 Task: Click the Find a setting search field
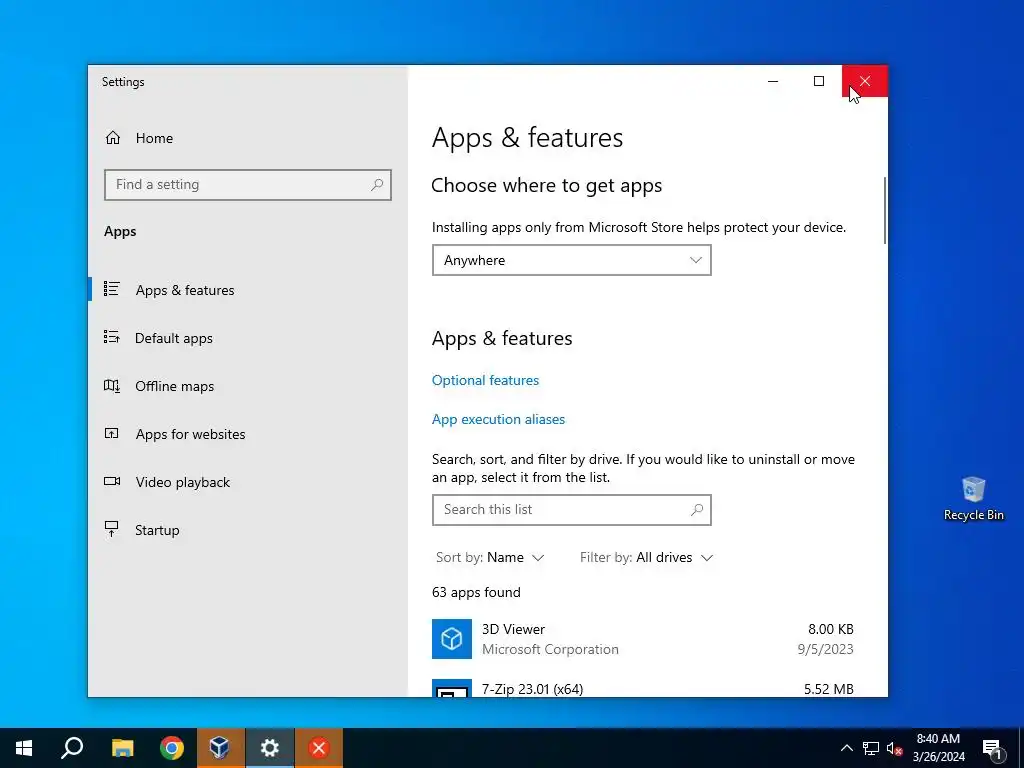coord(248,185)
